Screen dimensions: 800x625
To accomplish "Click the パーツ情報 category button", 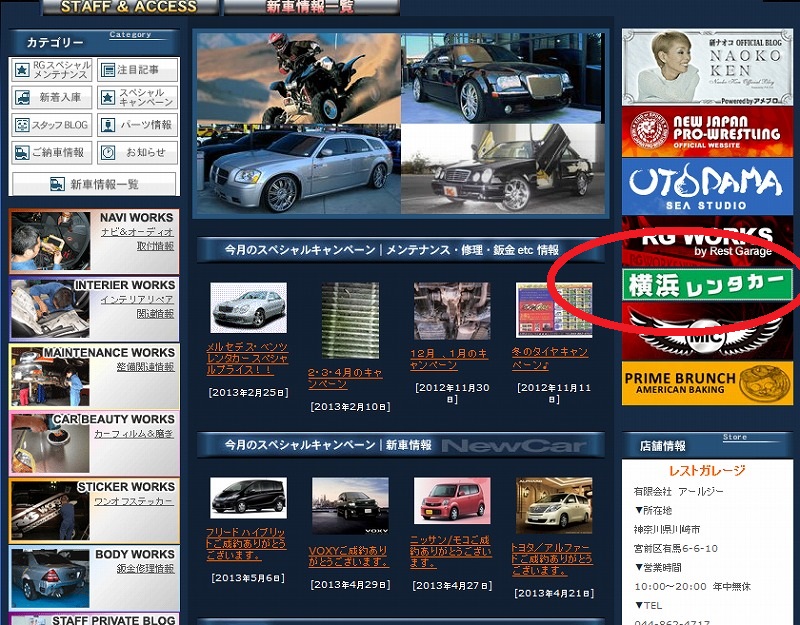I will (137, 126).
